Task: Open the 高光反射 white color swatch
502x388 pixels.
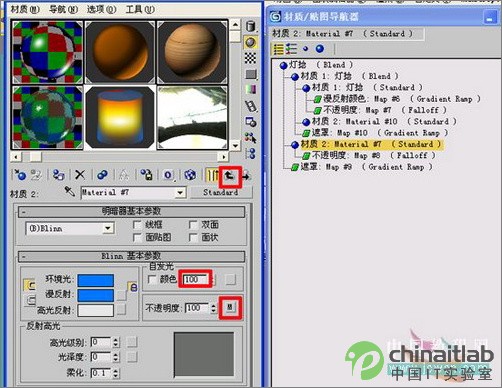Action: [x=96, y=310]
